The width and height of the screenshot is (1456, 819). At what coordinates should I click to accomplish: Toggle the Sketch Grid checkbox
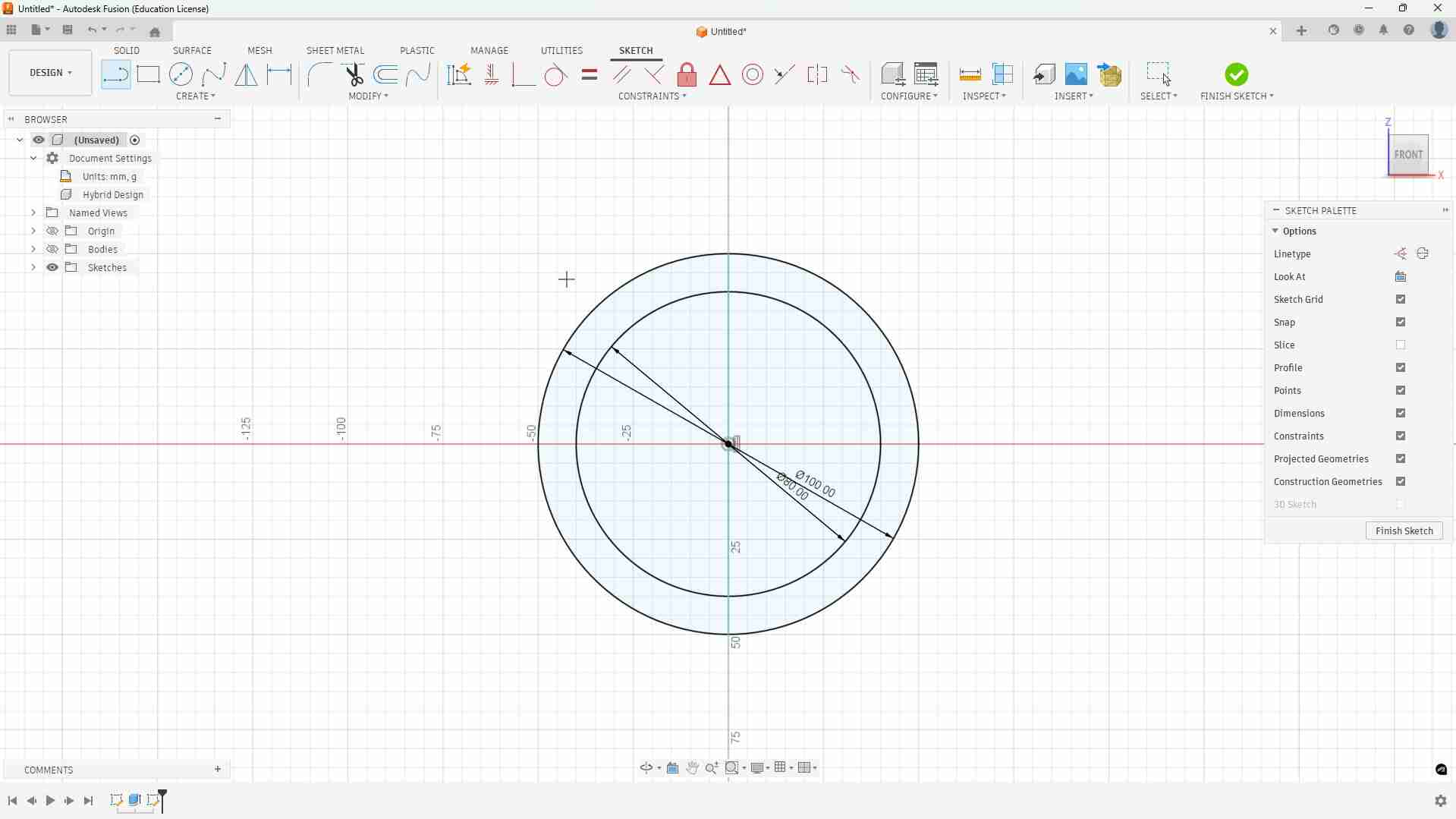pos(1401,300)
